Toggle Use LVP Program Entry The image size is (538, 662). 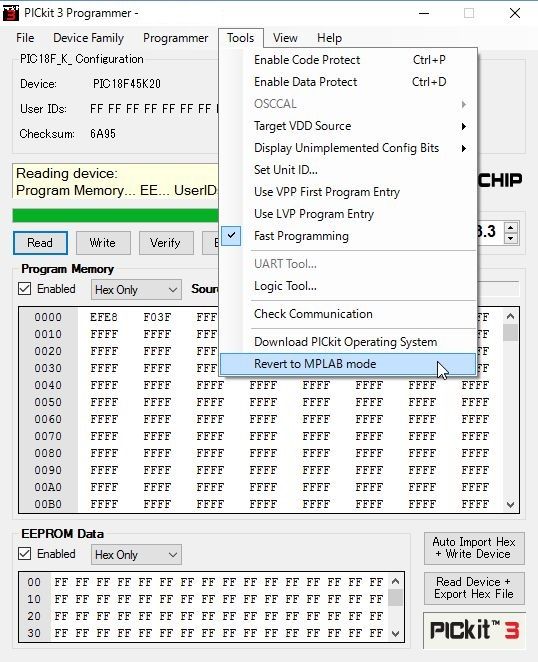click(348, 214)
